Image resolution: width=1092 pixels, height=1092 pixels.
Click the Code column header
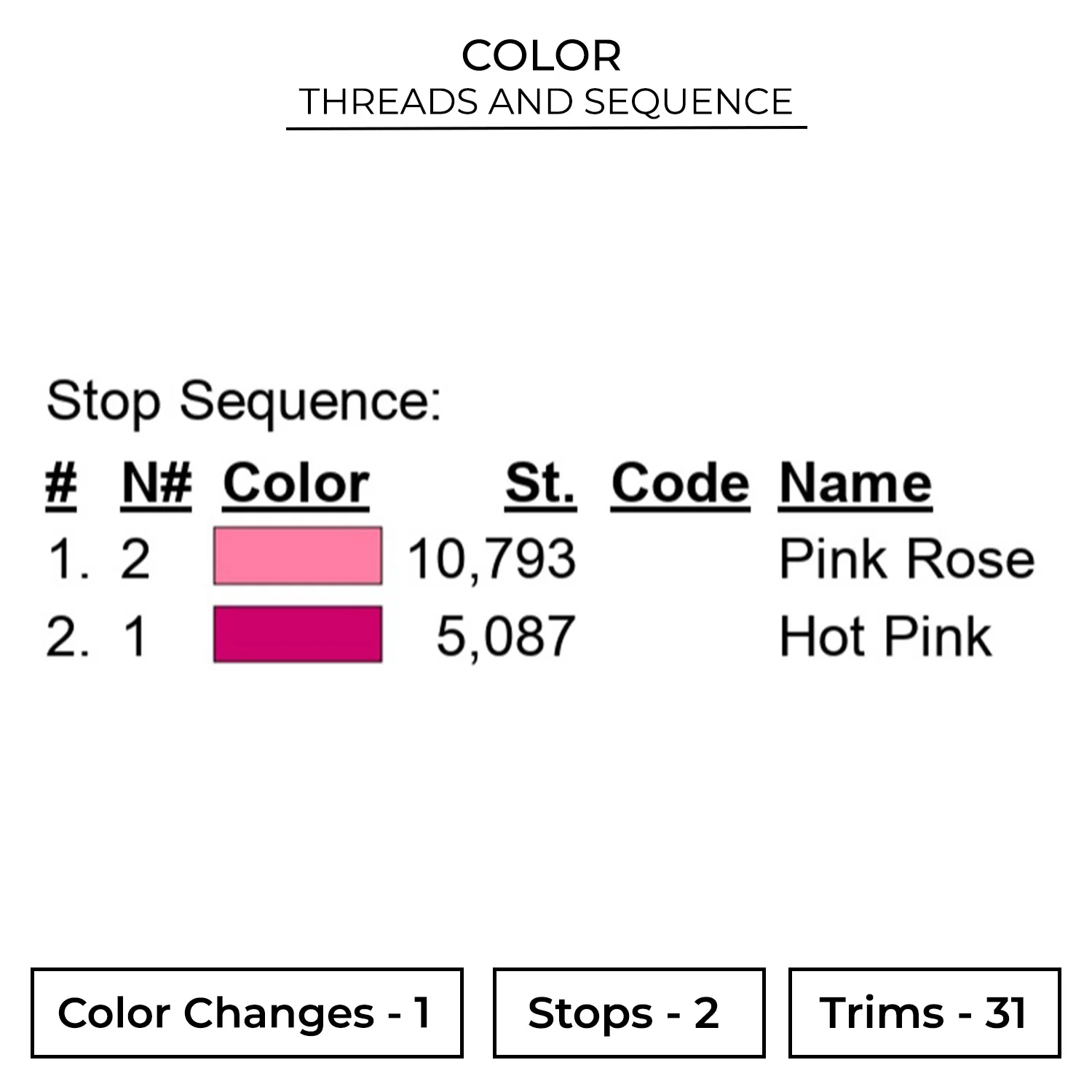pos(680,483)
